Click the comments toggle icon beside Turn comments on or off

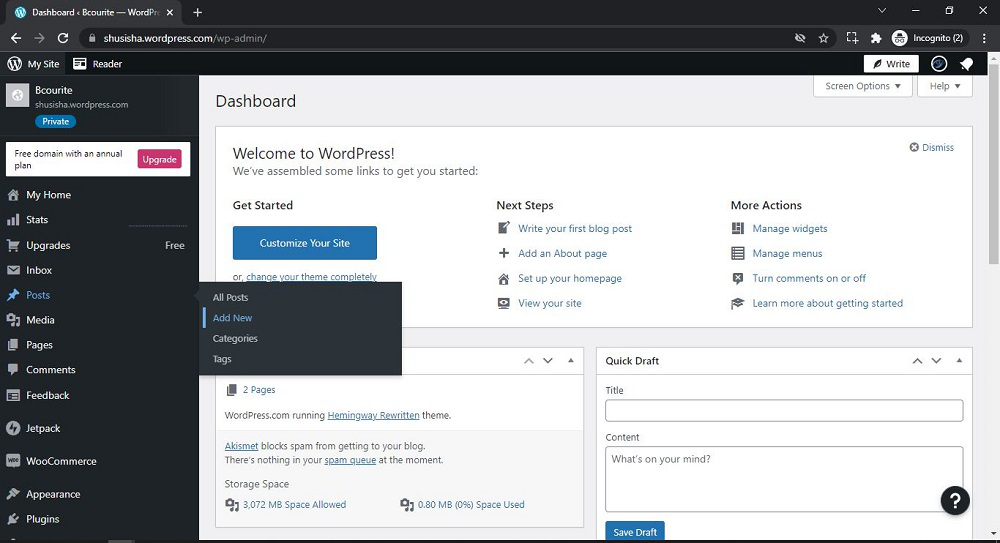coord(738,278)
